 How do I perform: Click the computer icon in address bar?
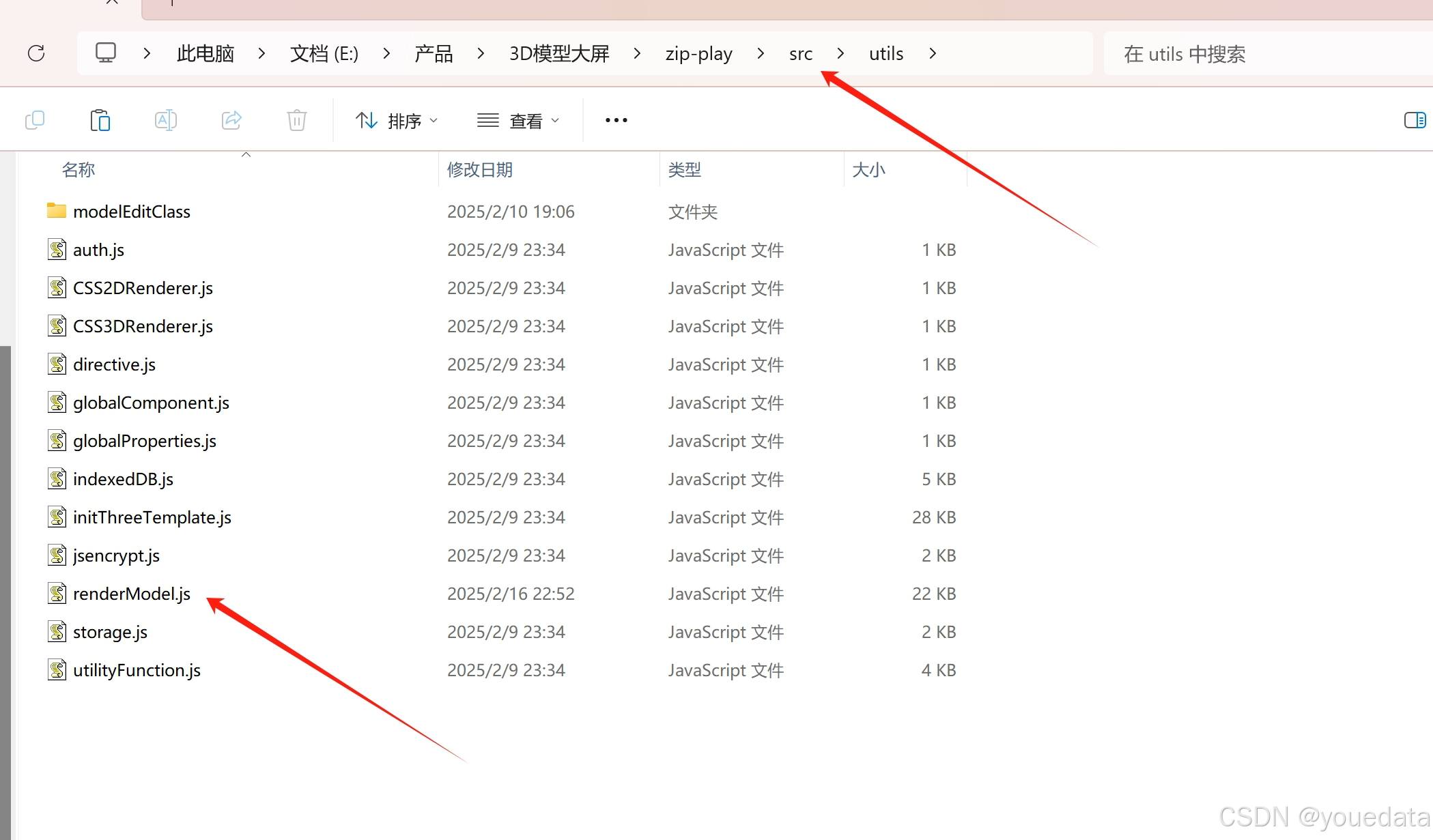(106, 53)
